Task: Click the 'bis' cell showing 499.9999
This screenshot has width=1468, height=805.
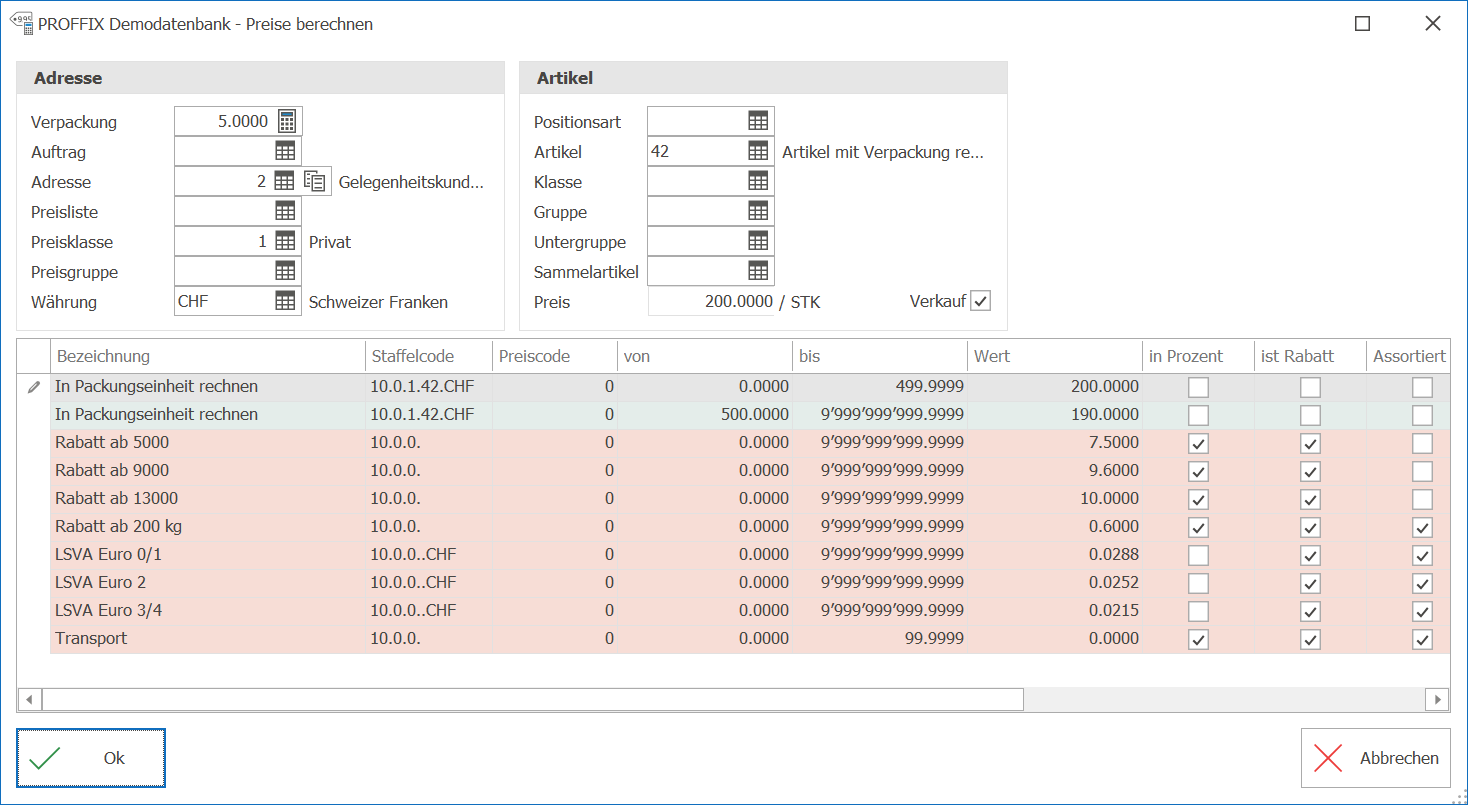Action: point(880,387)
